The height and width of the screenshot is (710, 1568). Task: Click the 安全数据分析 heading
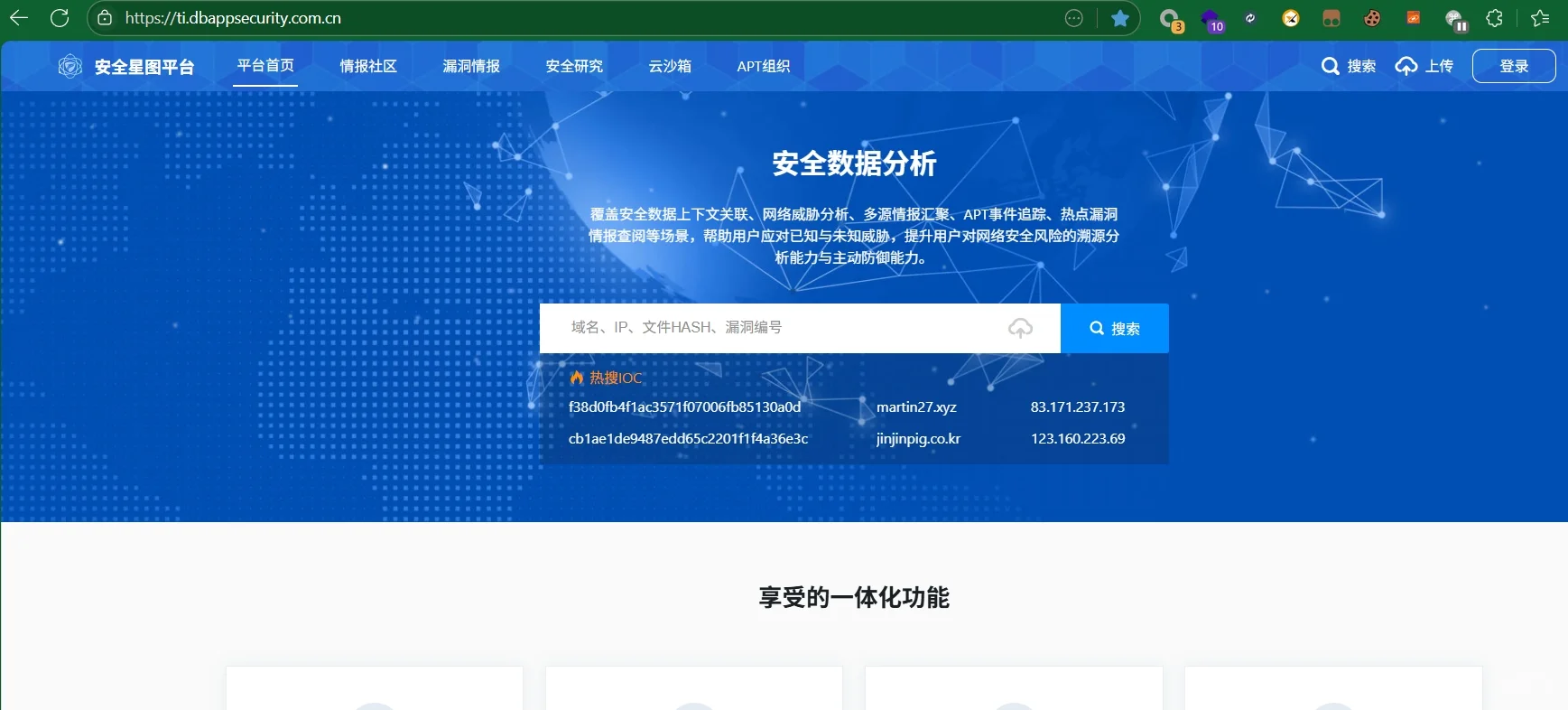(854, 163)
